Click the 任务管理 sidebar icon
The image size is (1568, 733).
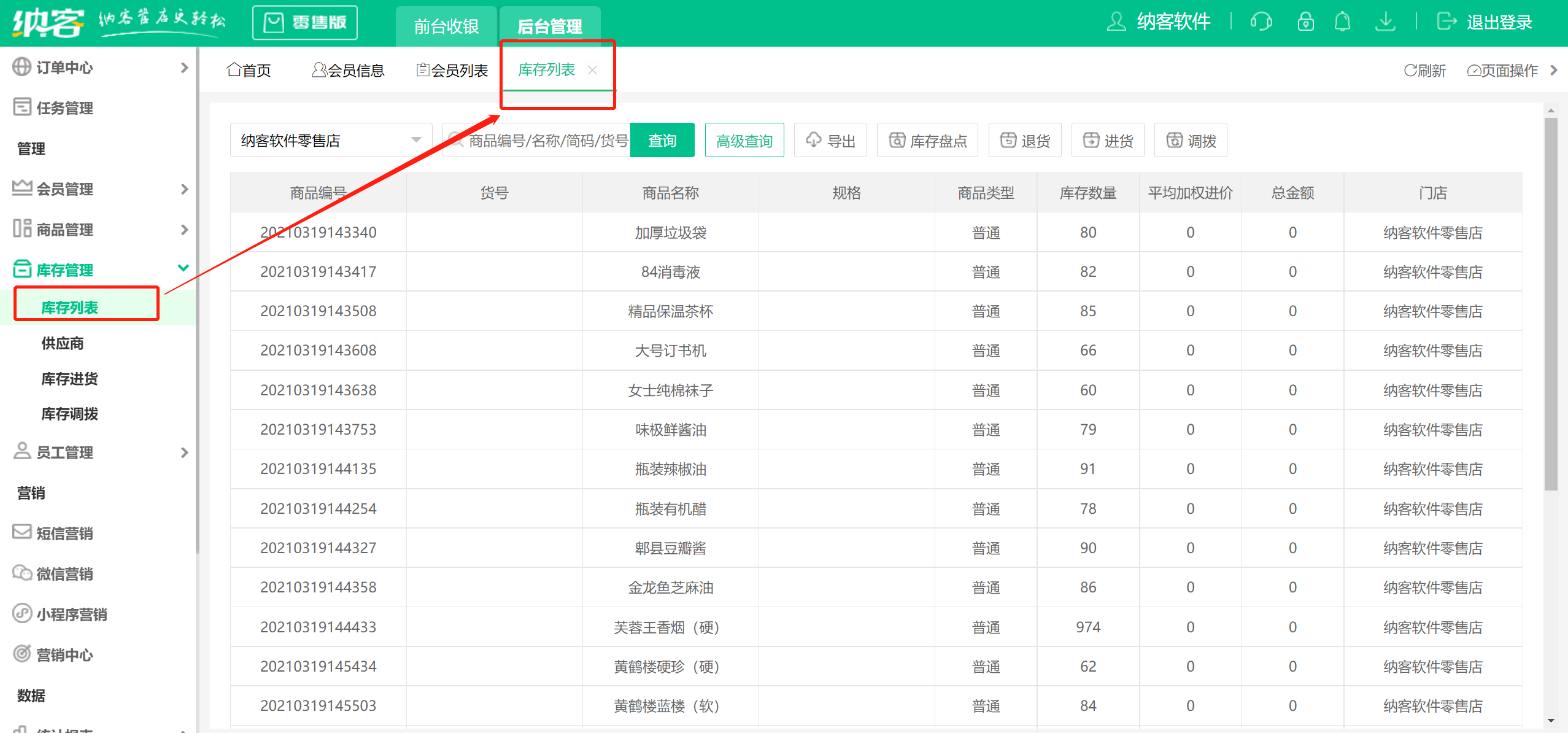[x=21, y=107]
